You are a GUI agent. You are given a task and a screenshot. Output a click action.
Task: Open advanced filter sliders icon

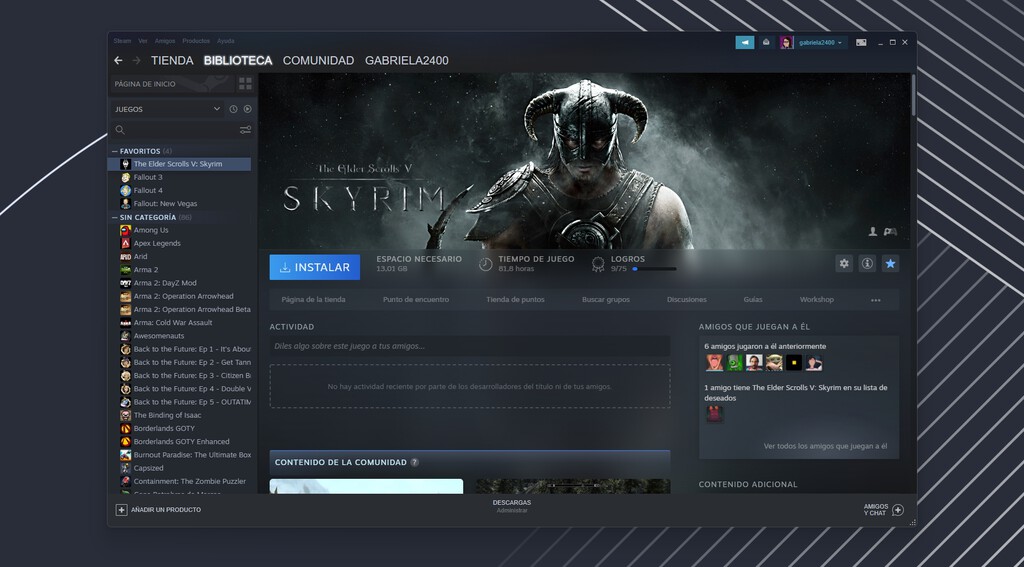245,130
